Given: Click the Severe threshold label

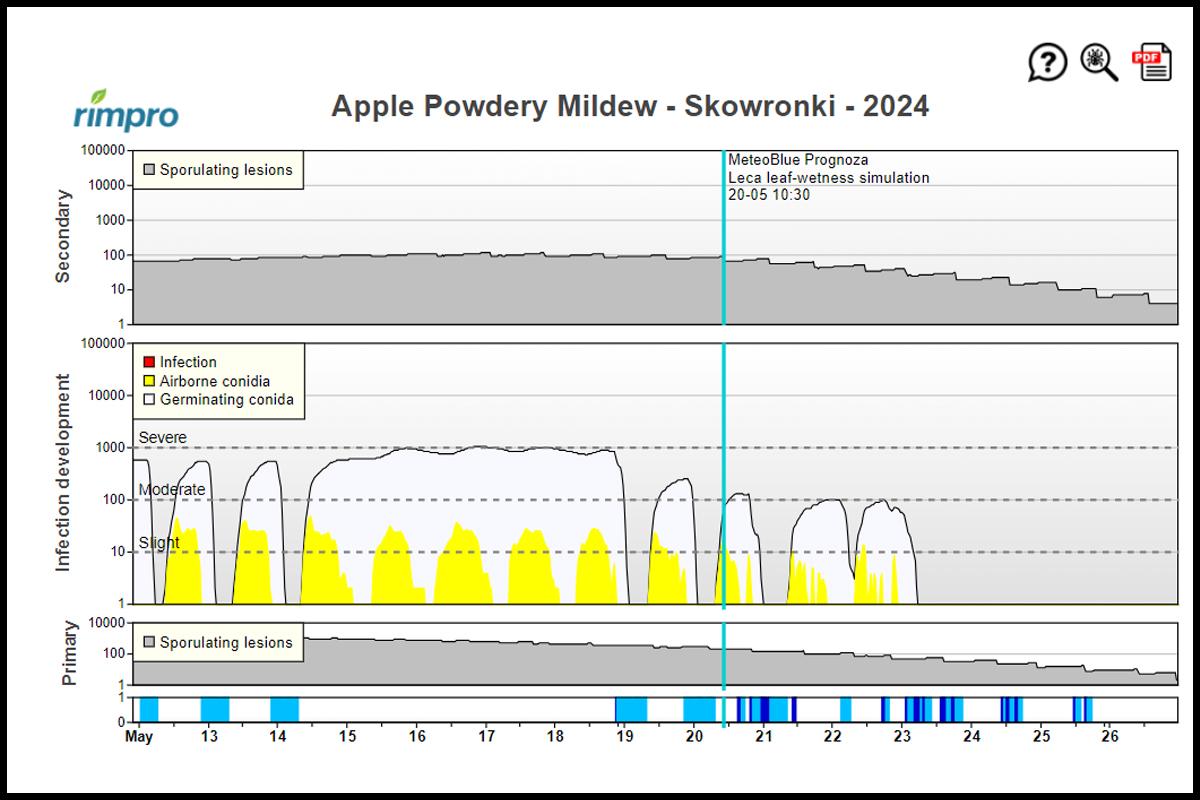Looking at the screenshot, I should (x=162, y=438).
